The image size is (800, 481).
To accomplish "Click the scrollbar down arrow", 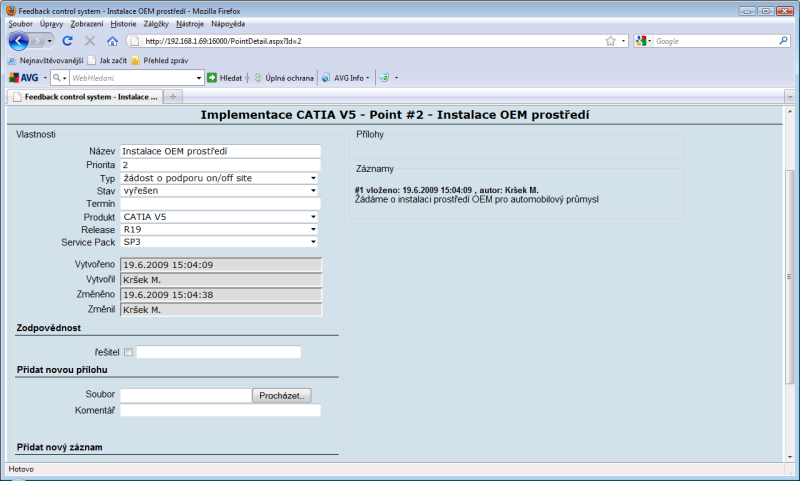I will (x=790, y=457).
